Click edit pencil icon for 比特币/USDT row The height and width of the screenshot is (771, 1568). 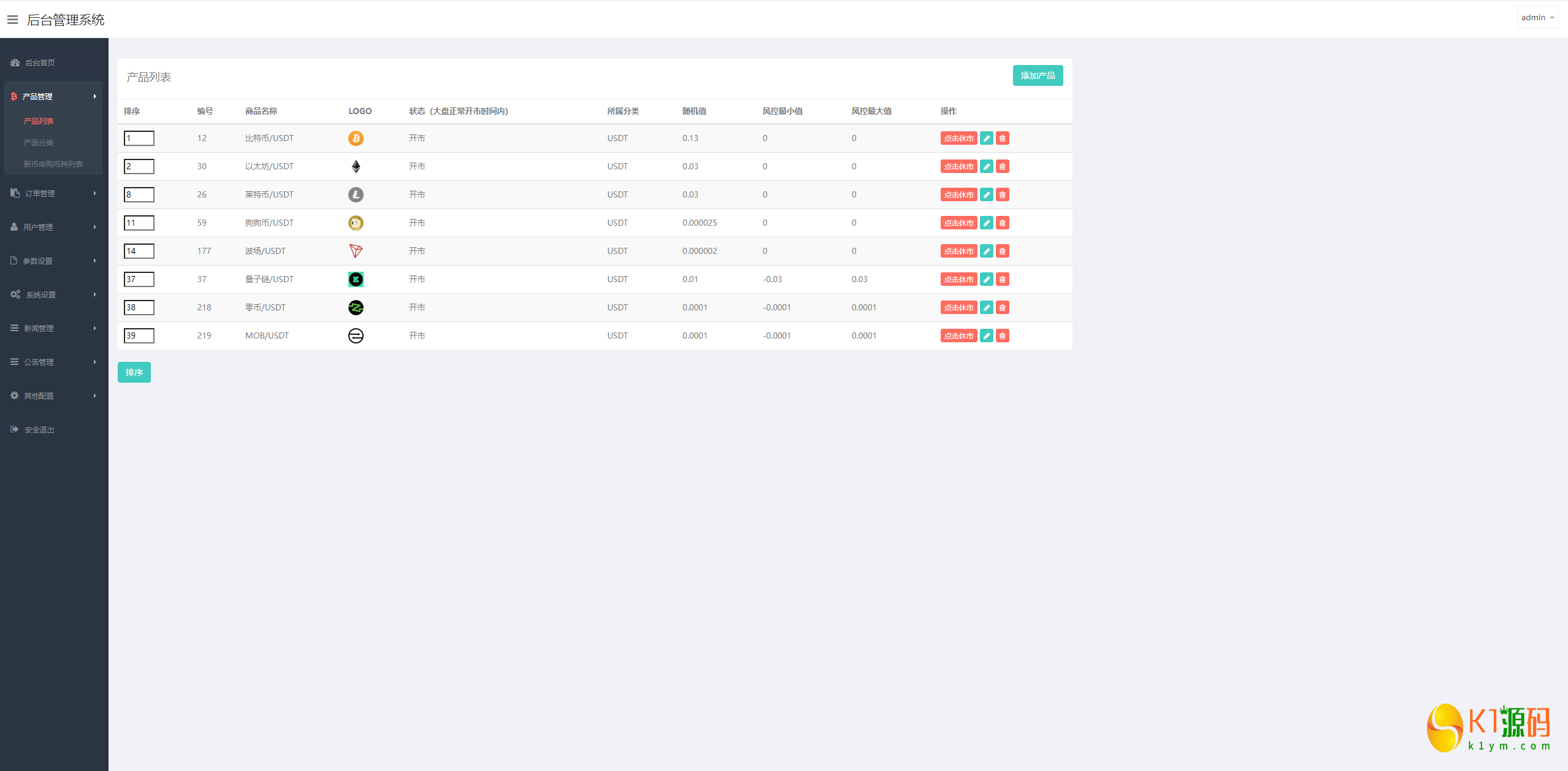point(986,138)
